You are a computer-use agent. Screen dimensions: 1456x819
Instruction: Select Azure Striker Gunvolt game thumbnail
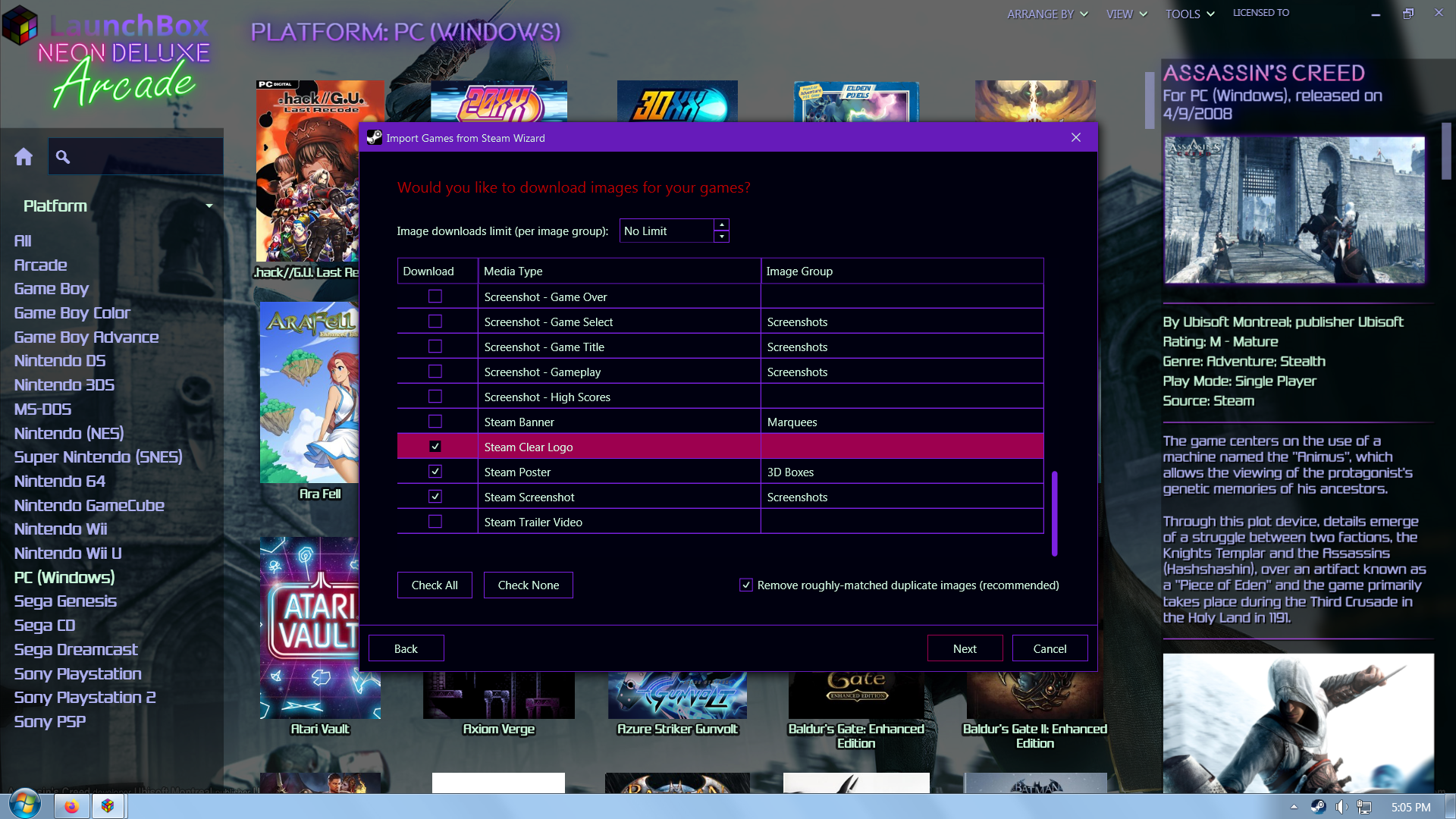[677, 695]
